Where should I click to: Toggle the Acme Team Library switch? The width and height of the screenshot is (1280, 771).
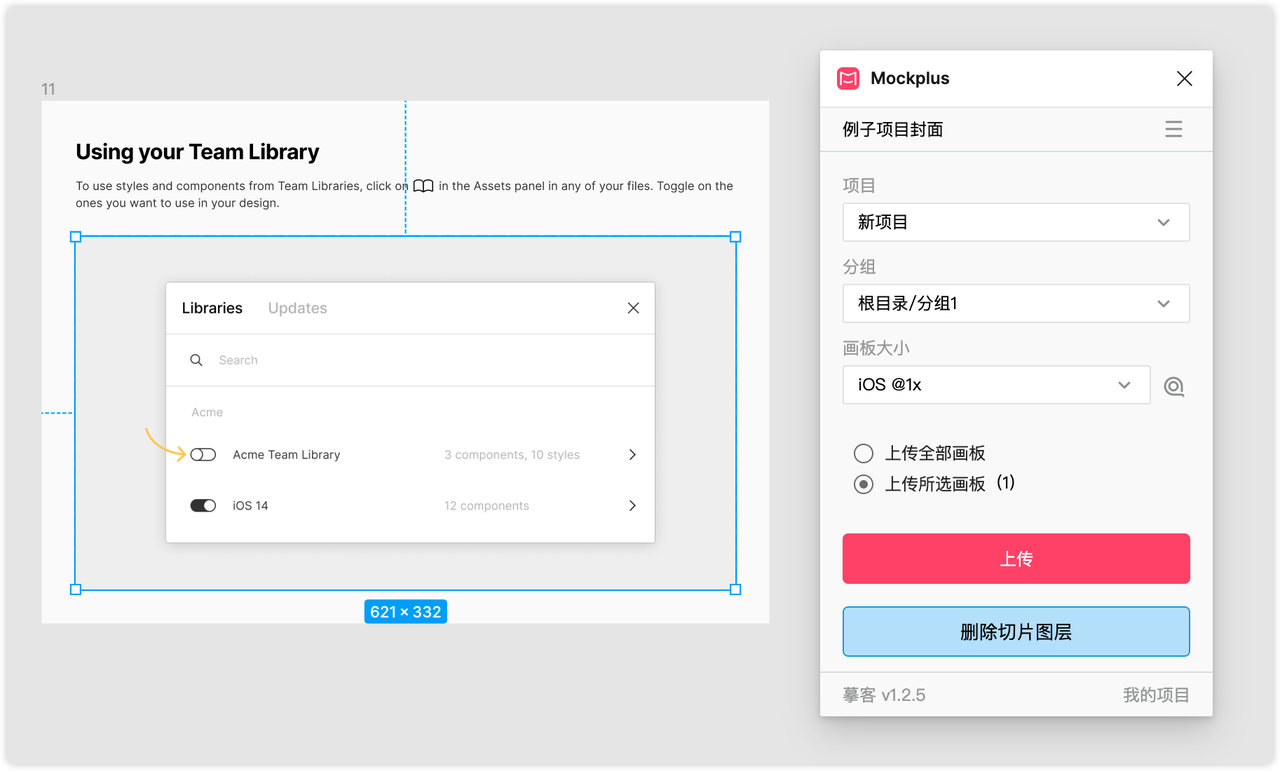pyautogui.click(x=203, y=455)
